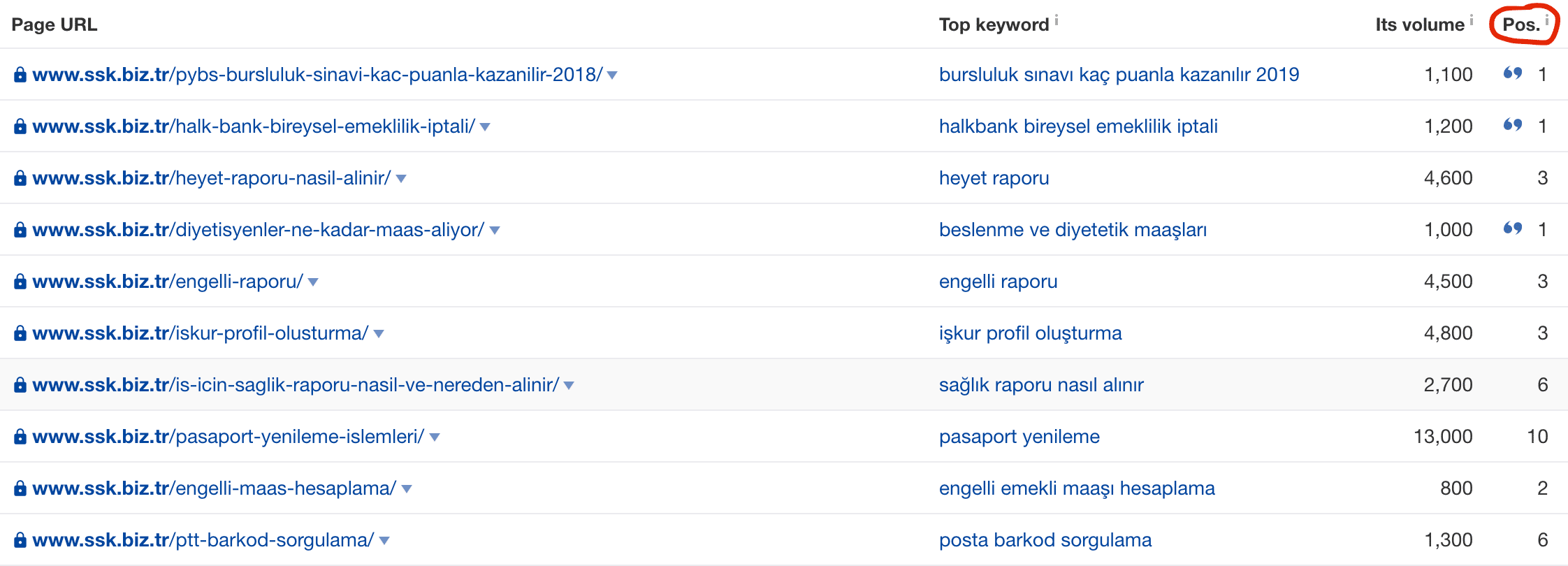Expand dropdown arrow after pybs-bursluluk-sinavi URL
This screenshot has width=1568, height=566.
pyautogui.click(x=612, y=75)
